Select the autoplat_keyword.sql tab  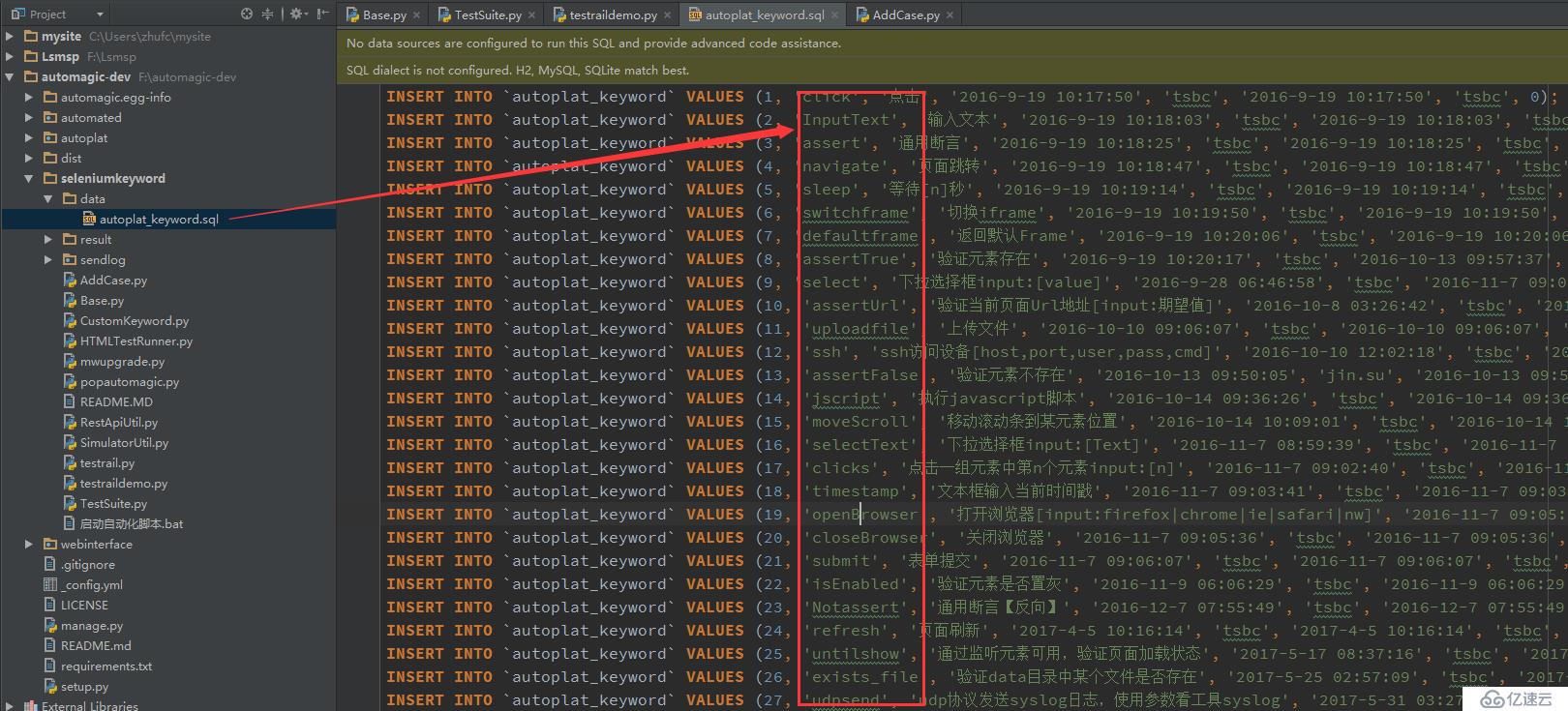[764, 15]
